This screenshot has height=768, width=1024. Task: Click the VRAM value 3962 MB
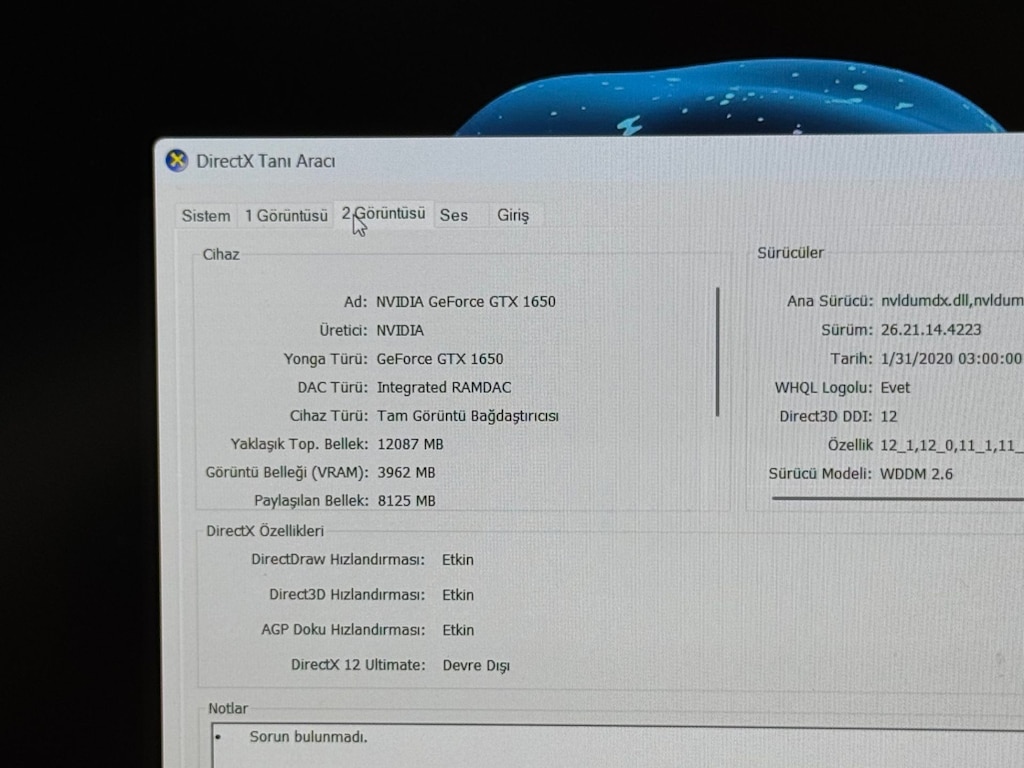click(406, 472)
